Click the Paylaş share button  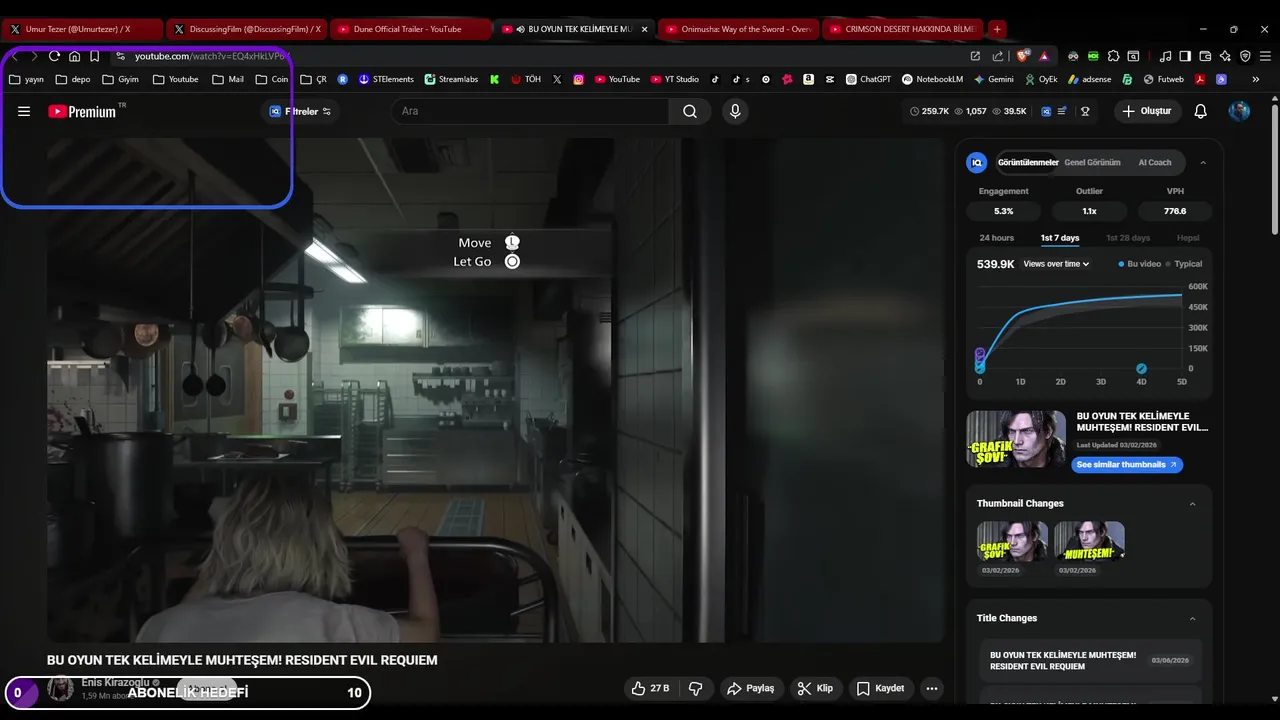click(751, 688)
